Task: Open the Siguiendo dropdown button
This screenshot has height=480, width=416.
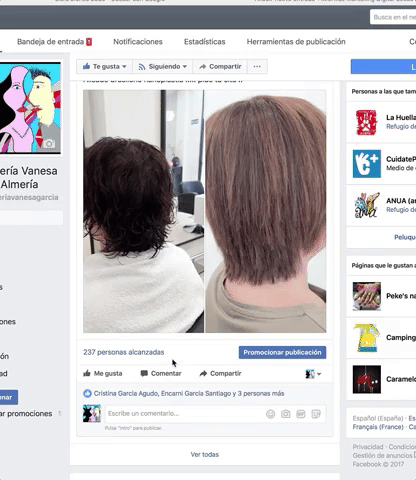Action: pos(163,67)
